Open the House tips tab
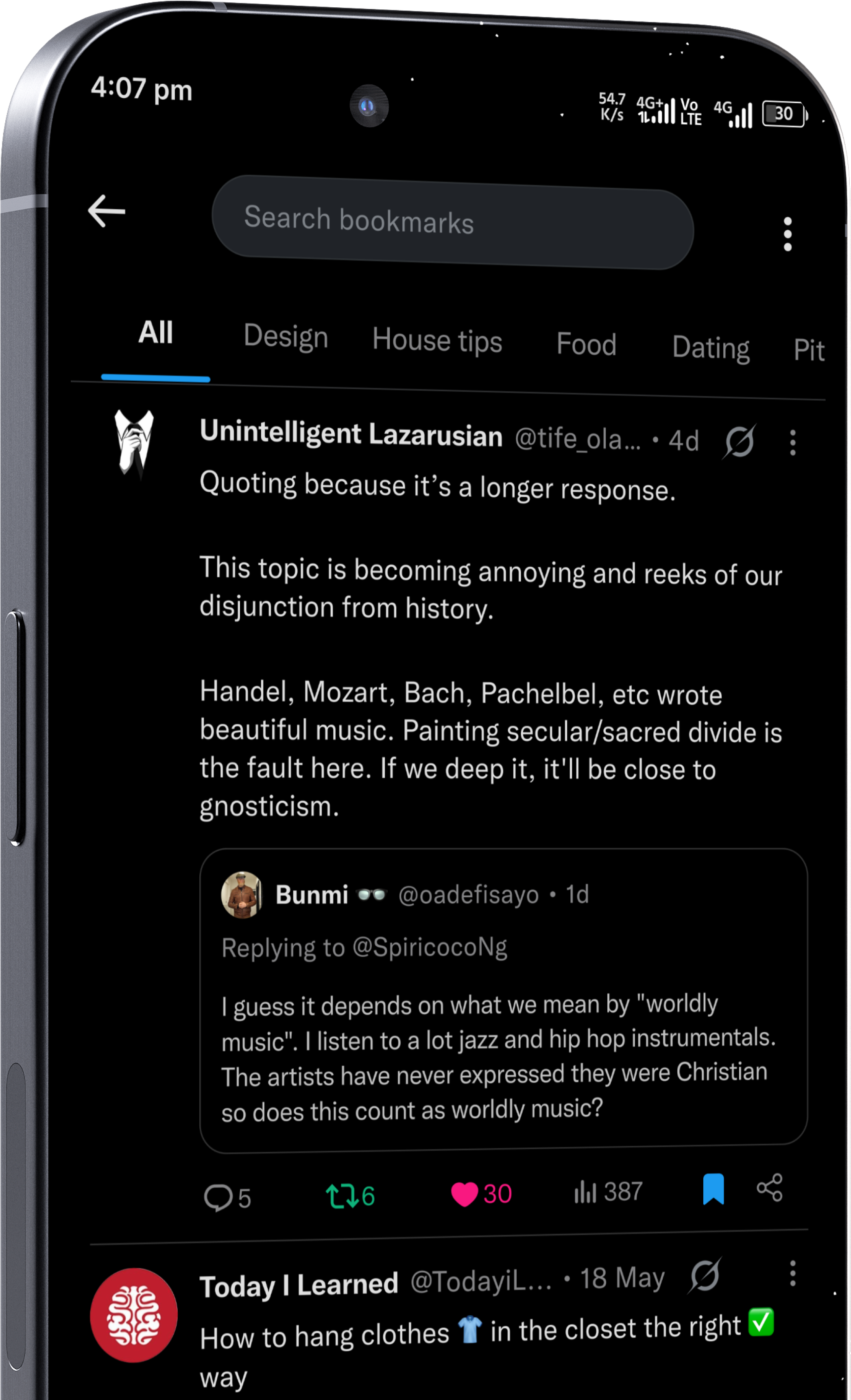 (x=437, y=340)
